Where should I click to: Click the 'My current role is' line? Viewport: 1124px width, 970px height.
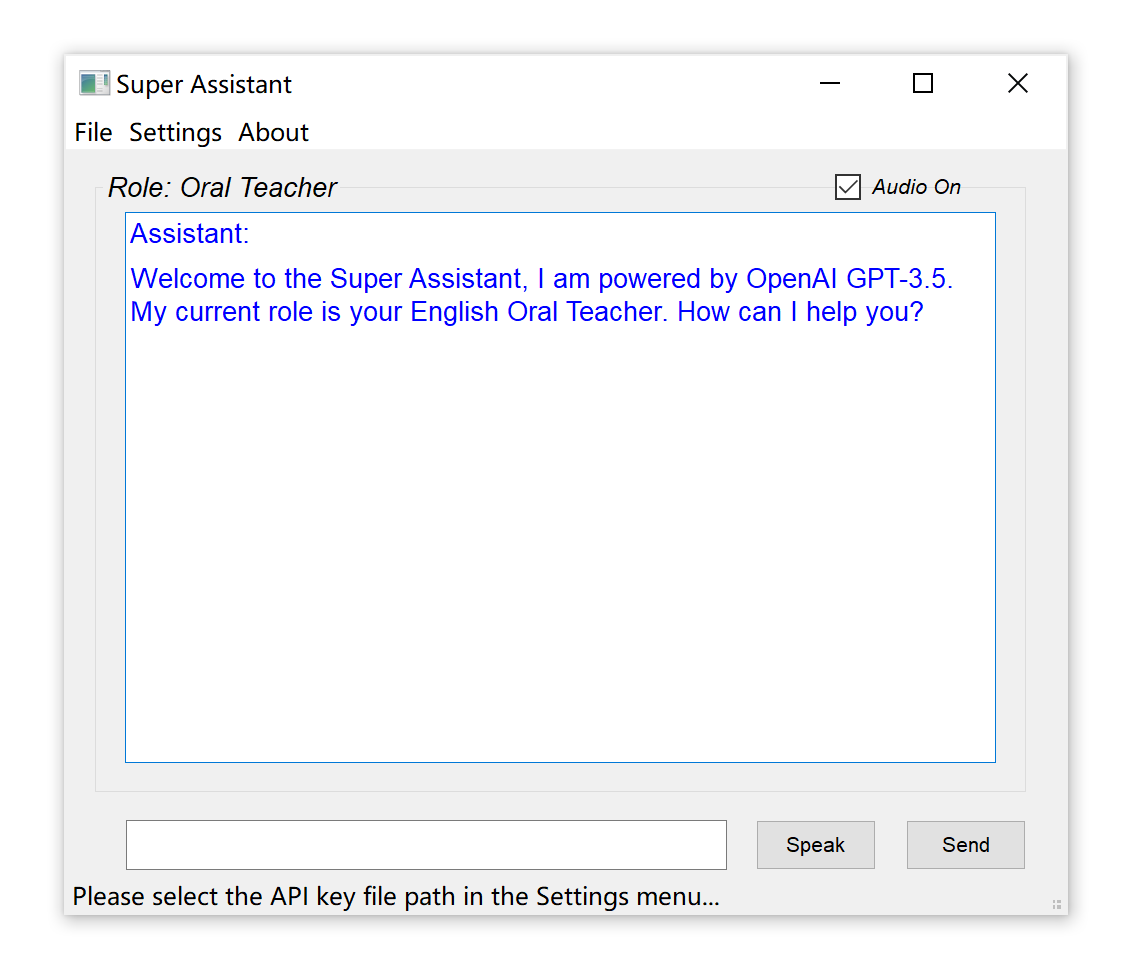pos(527,312)
